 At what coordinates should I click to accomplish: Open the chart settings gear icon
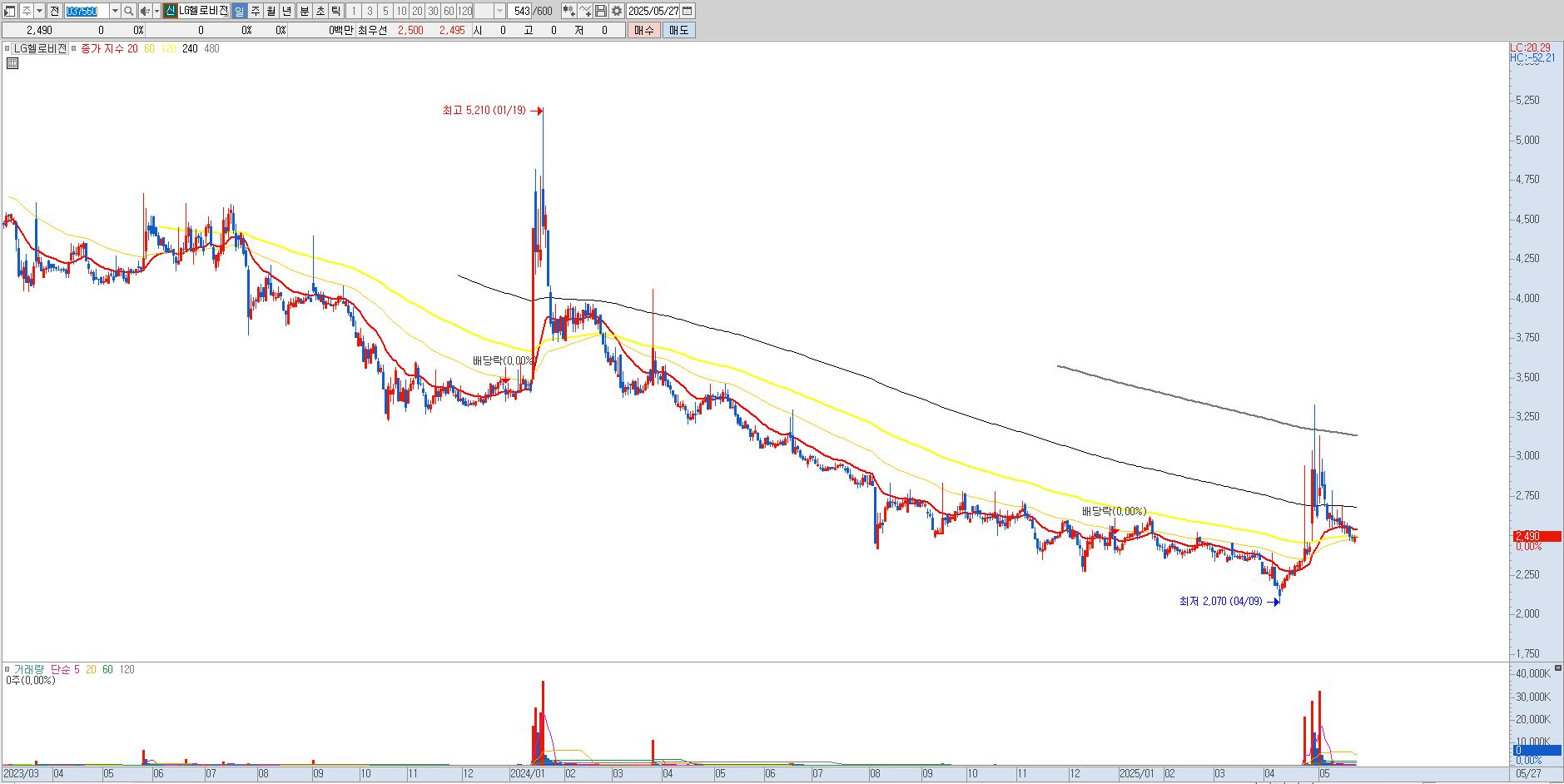coord(617,11)
